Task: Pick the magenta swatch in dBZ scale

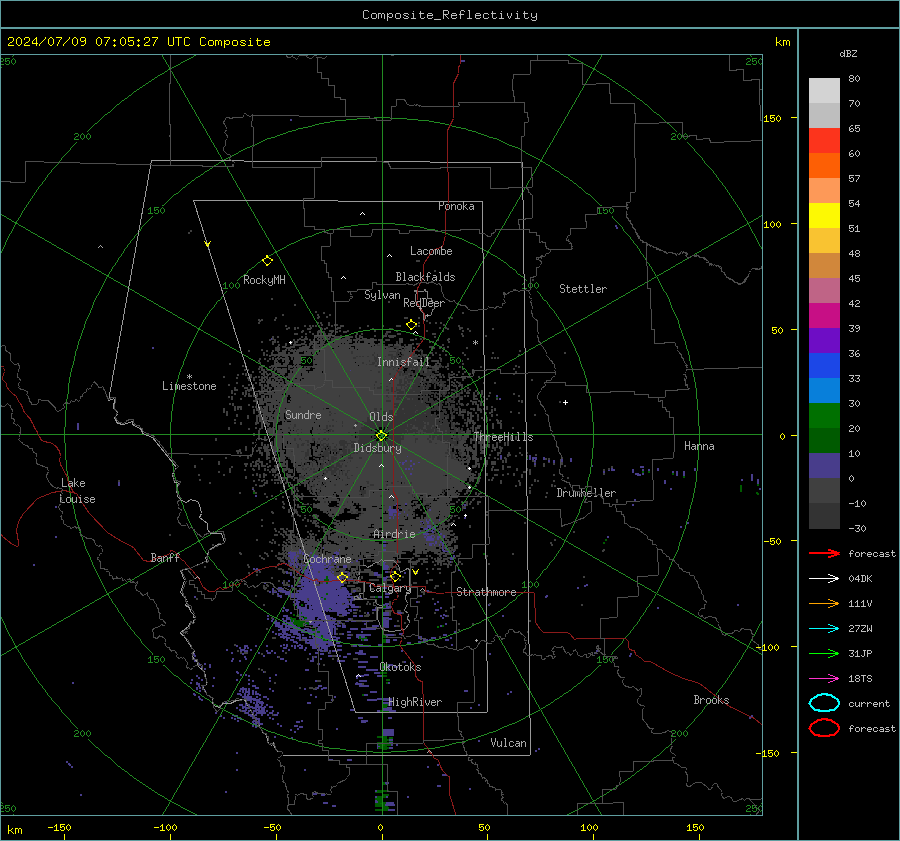Action: (824, 316)
